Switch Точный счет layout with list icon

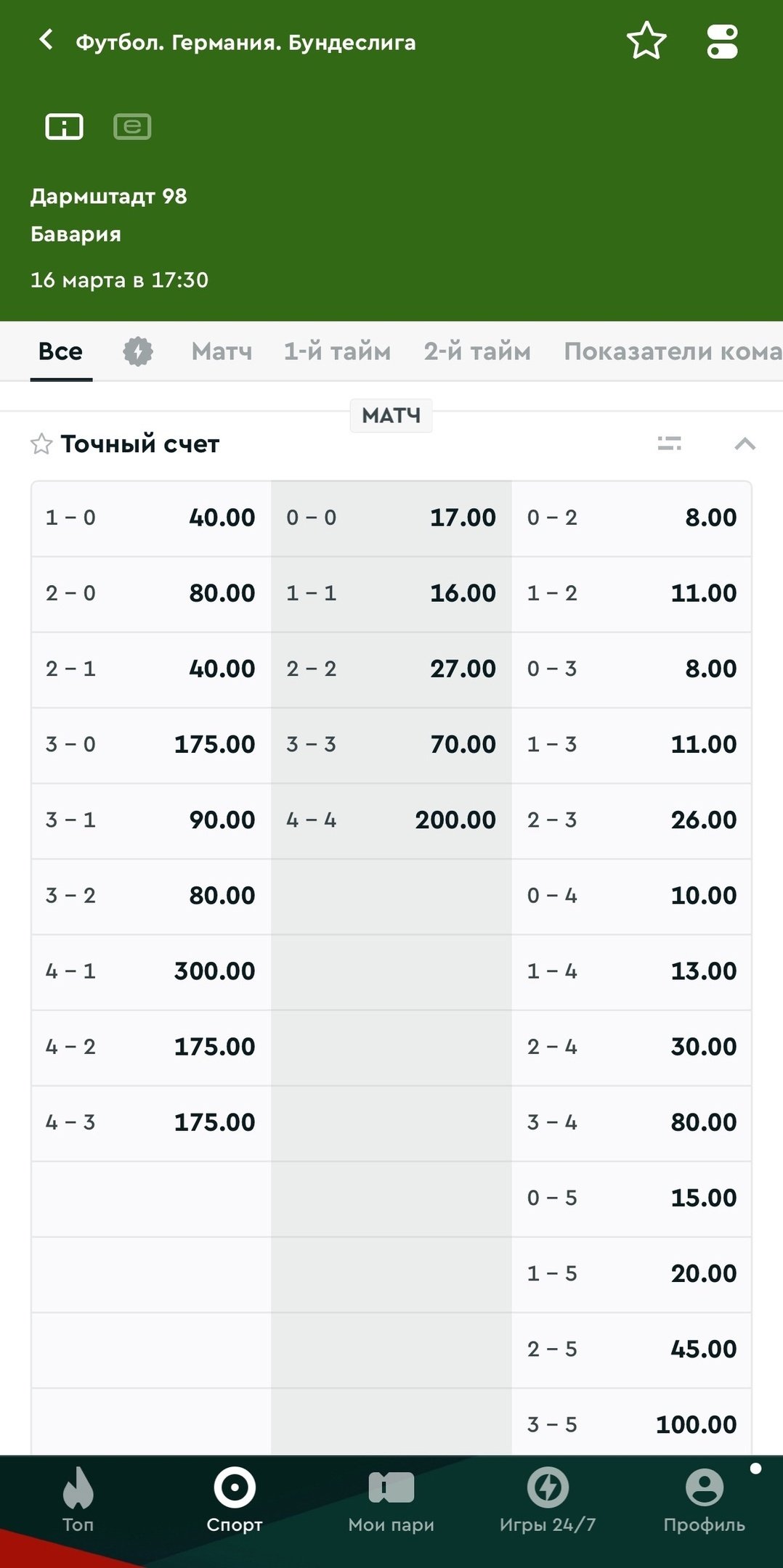tap(669, 444)
